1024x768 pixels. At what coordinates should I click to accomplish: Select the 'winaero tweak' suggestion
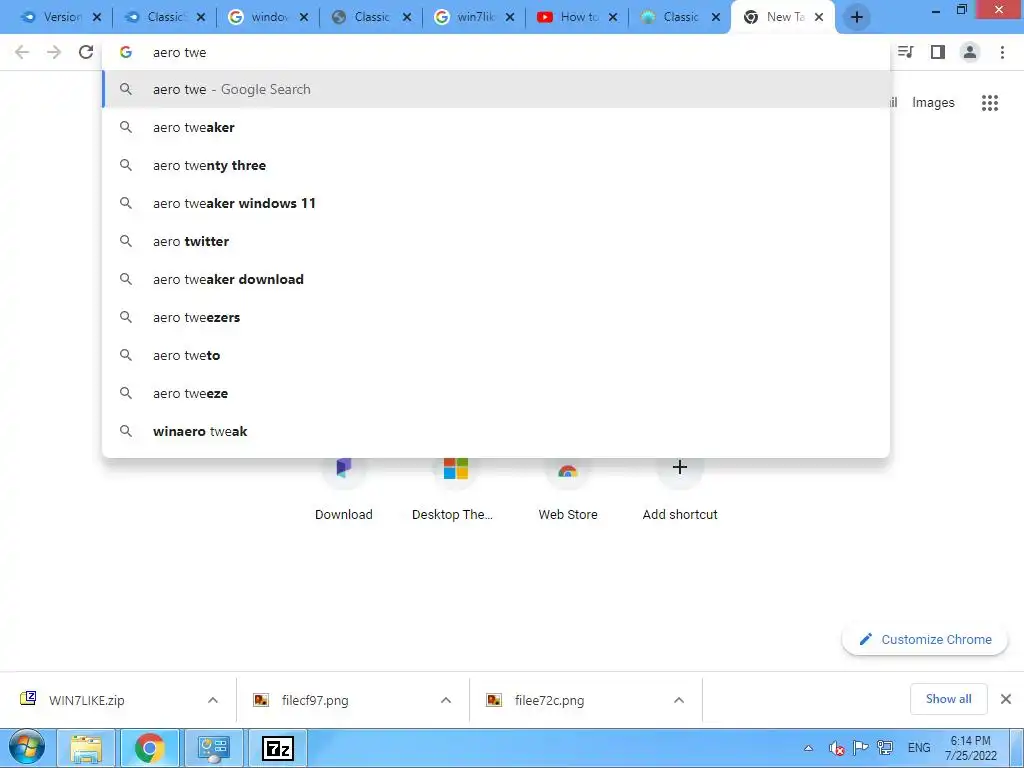tap(496, 431)
